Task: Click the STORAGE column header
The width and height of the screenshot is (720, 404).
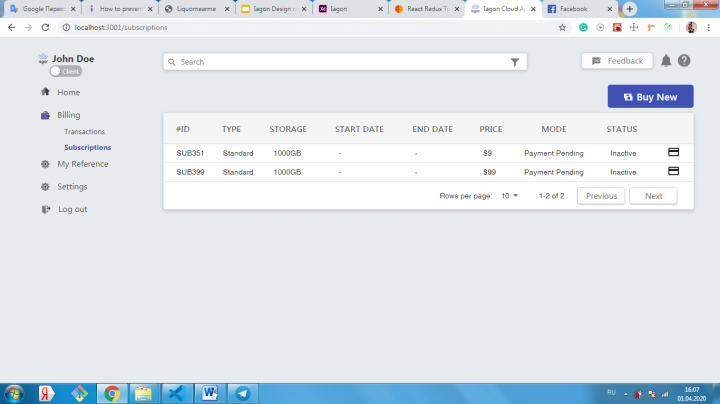Action: 288,129
